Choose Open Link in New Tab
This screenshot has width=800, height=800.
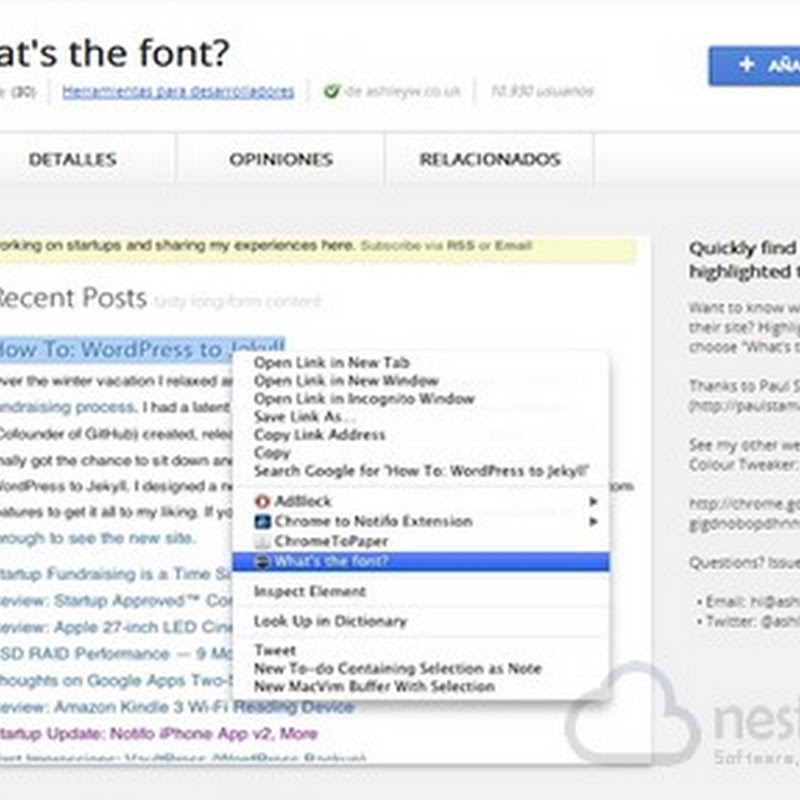point(420,363)
